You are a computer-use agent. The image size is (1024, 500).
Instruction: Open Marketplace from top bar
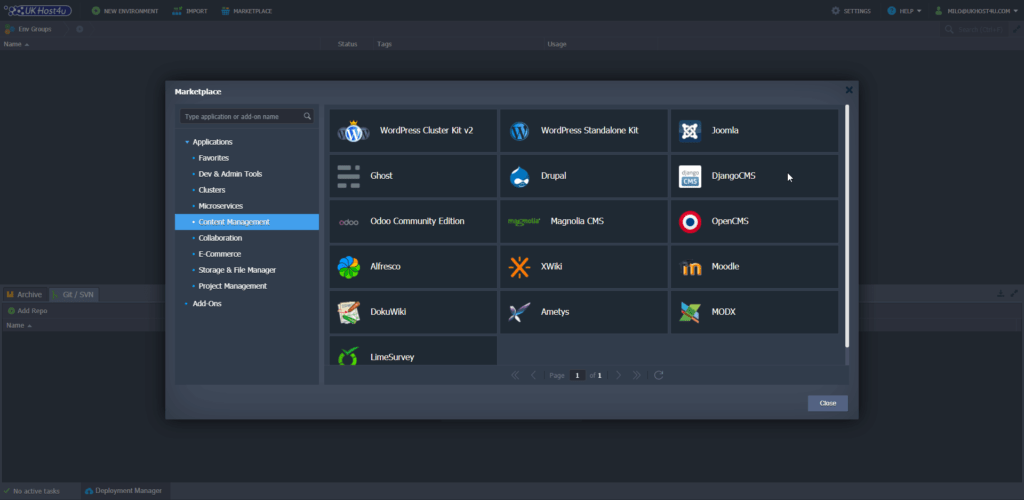pos(247,11)
